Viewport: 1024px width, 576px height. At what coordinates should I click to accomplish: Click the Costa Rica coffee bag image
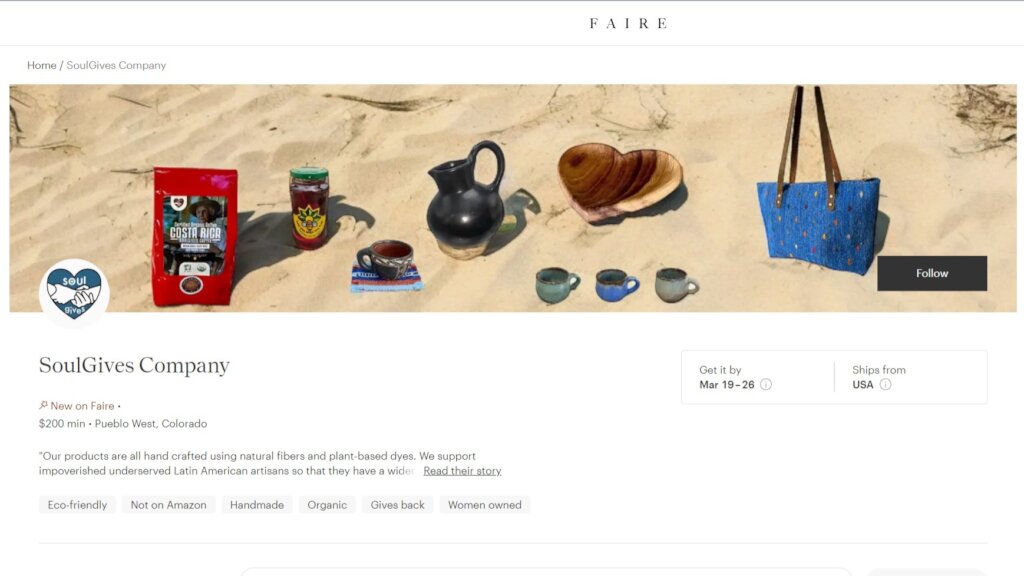pyautogui.click(x=195, y=236)
